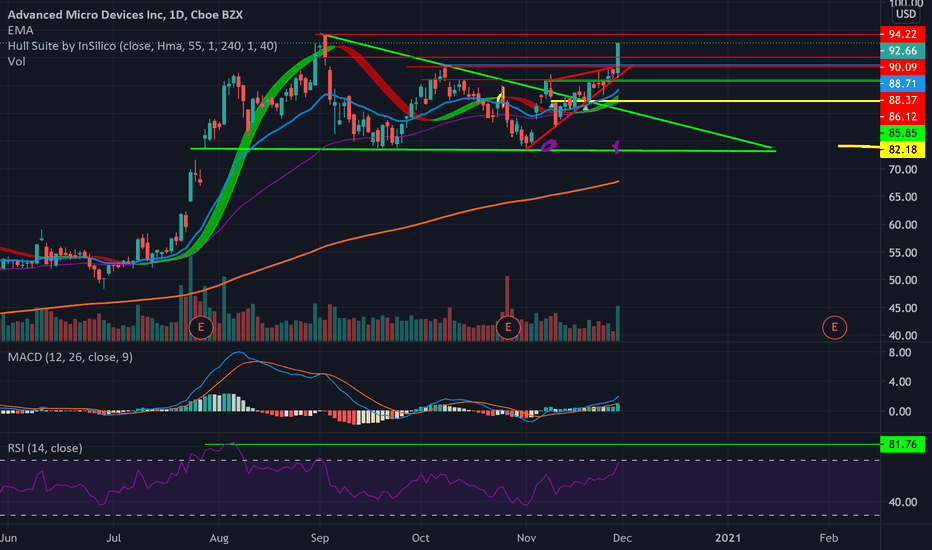Click the 88.71 blue price label
Viewport: 932px width, 550px height.
point(902,84)
